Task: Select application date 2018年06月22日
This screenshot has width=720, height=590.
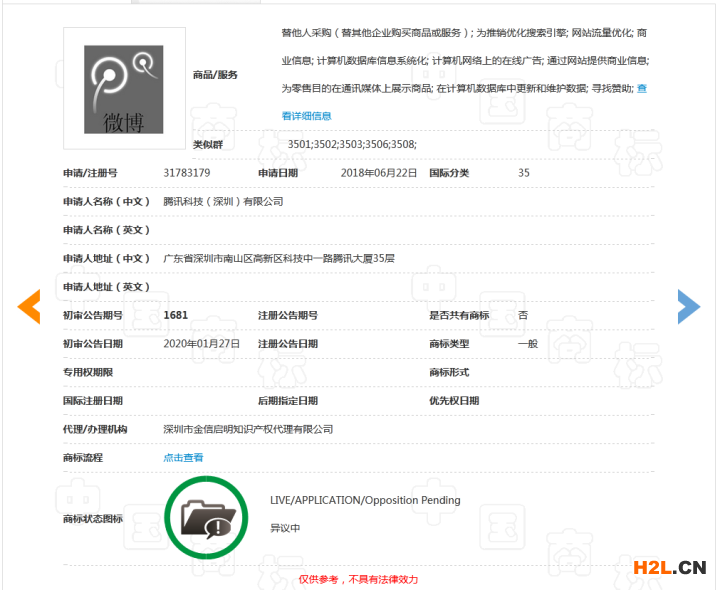Action: [x=379, y=173]
